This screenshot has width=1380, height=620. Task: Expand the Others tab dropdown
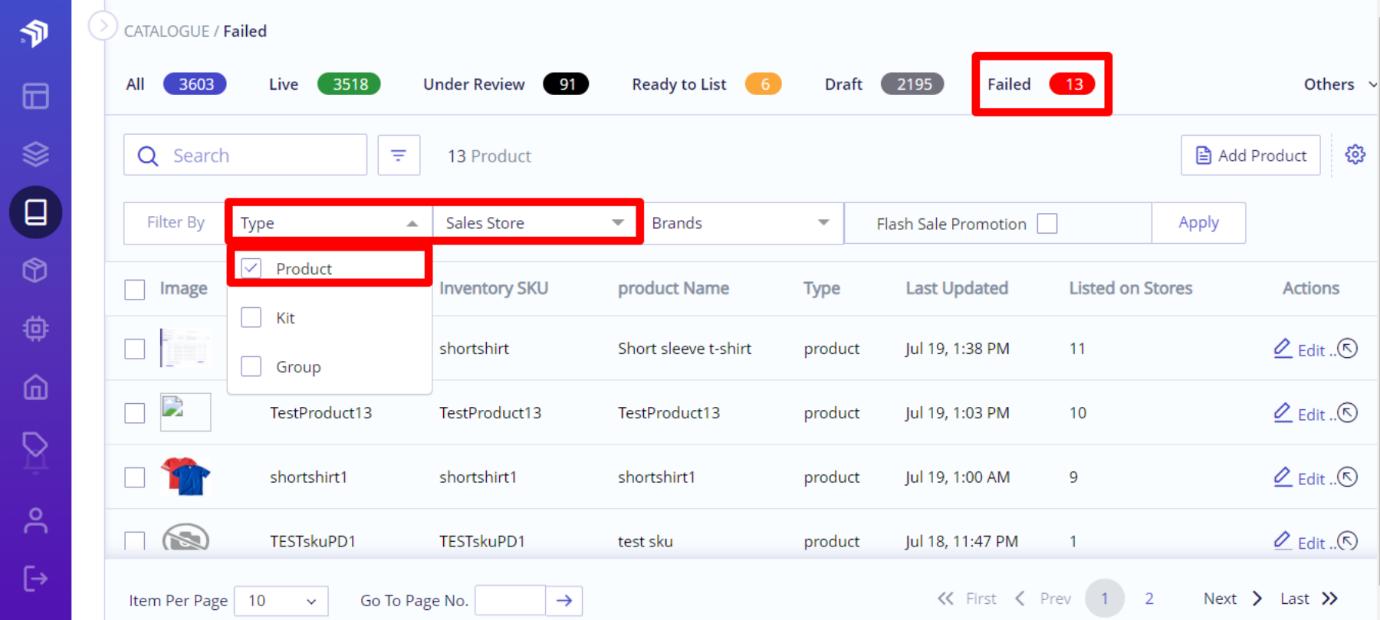point(1340,85)
